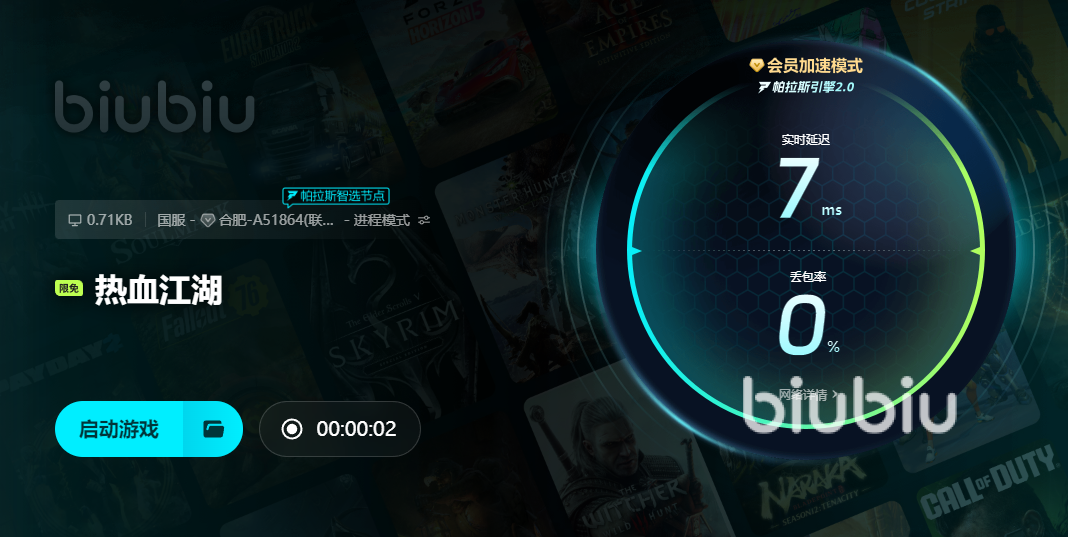
Task: Click the 启动游戏 button
Action: pos(119,429)
